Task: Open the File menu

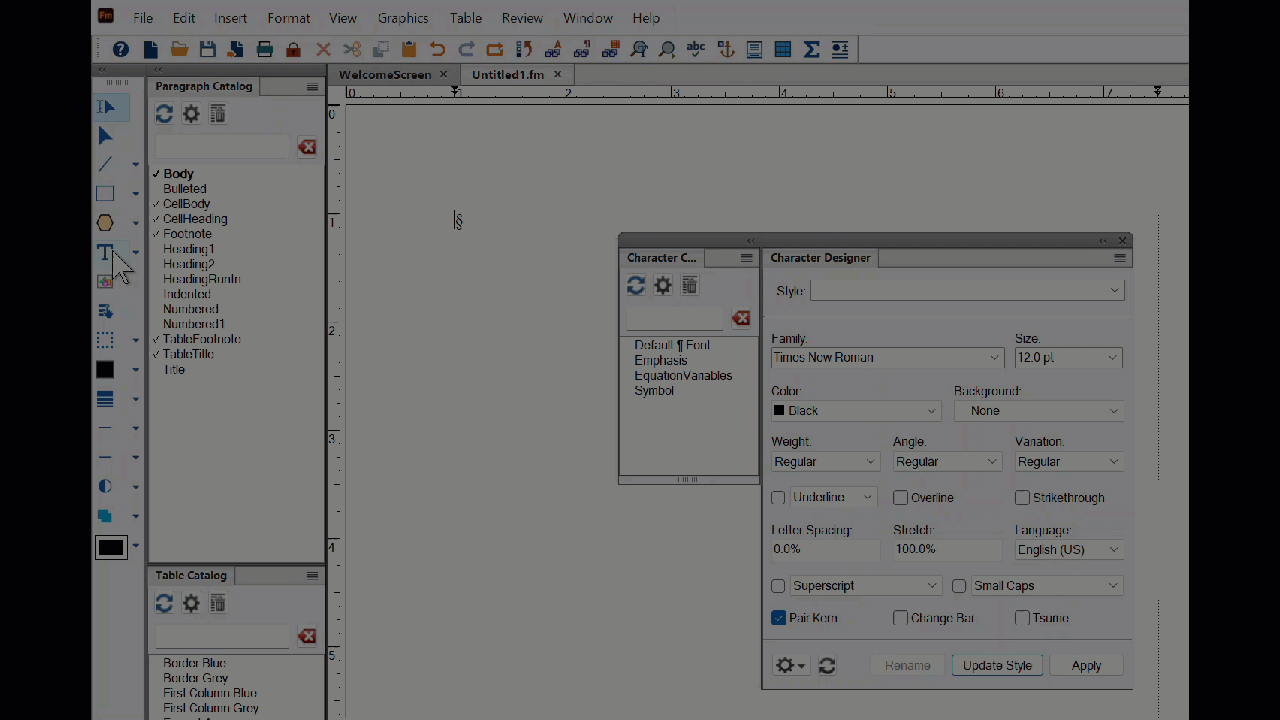Action: point(143,18)
